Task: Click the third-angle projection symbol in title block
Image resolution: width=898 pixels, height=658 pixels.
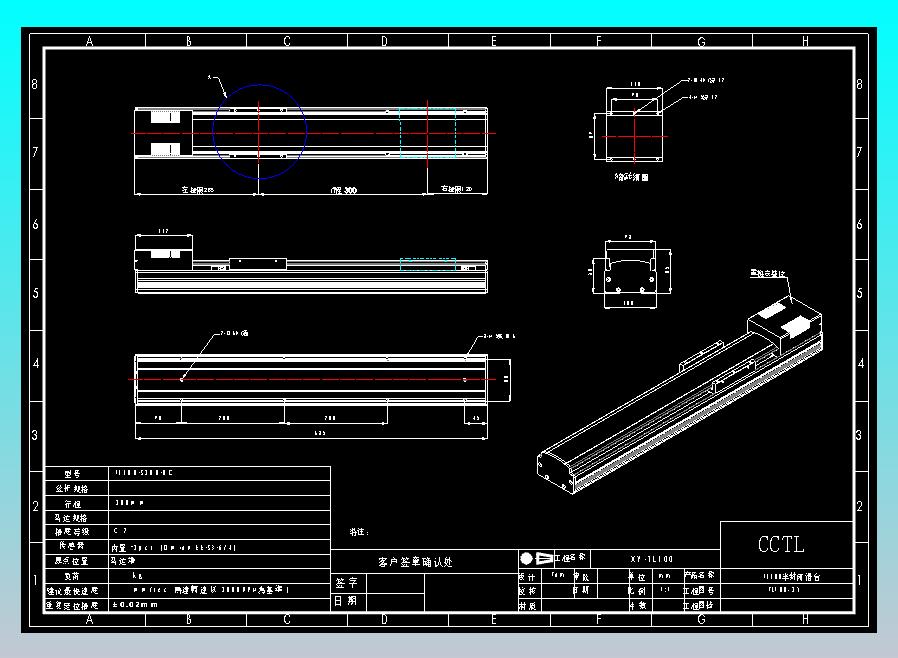Action: coord(536,558)
